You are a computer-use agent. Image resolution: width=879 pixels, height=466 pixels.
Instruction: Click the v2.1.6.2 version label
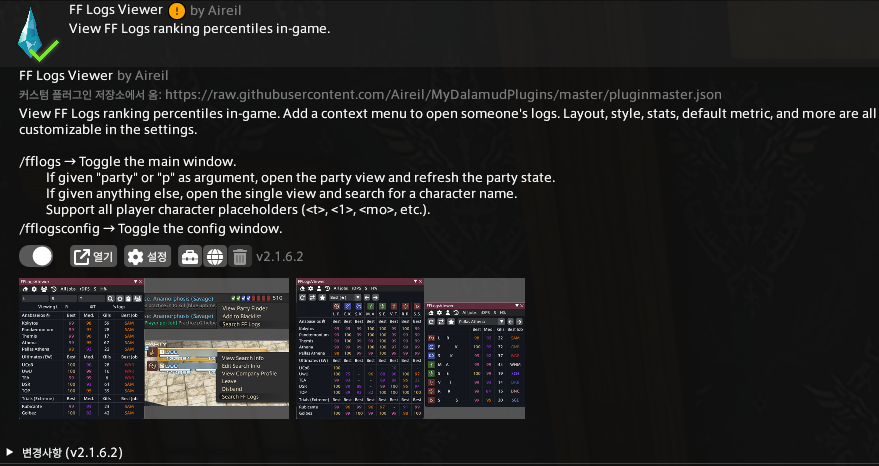tap(279, 257)
